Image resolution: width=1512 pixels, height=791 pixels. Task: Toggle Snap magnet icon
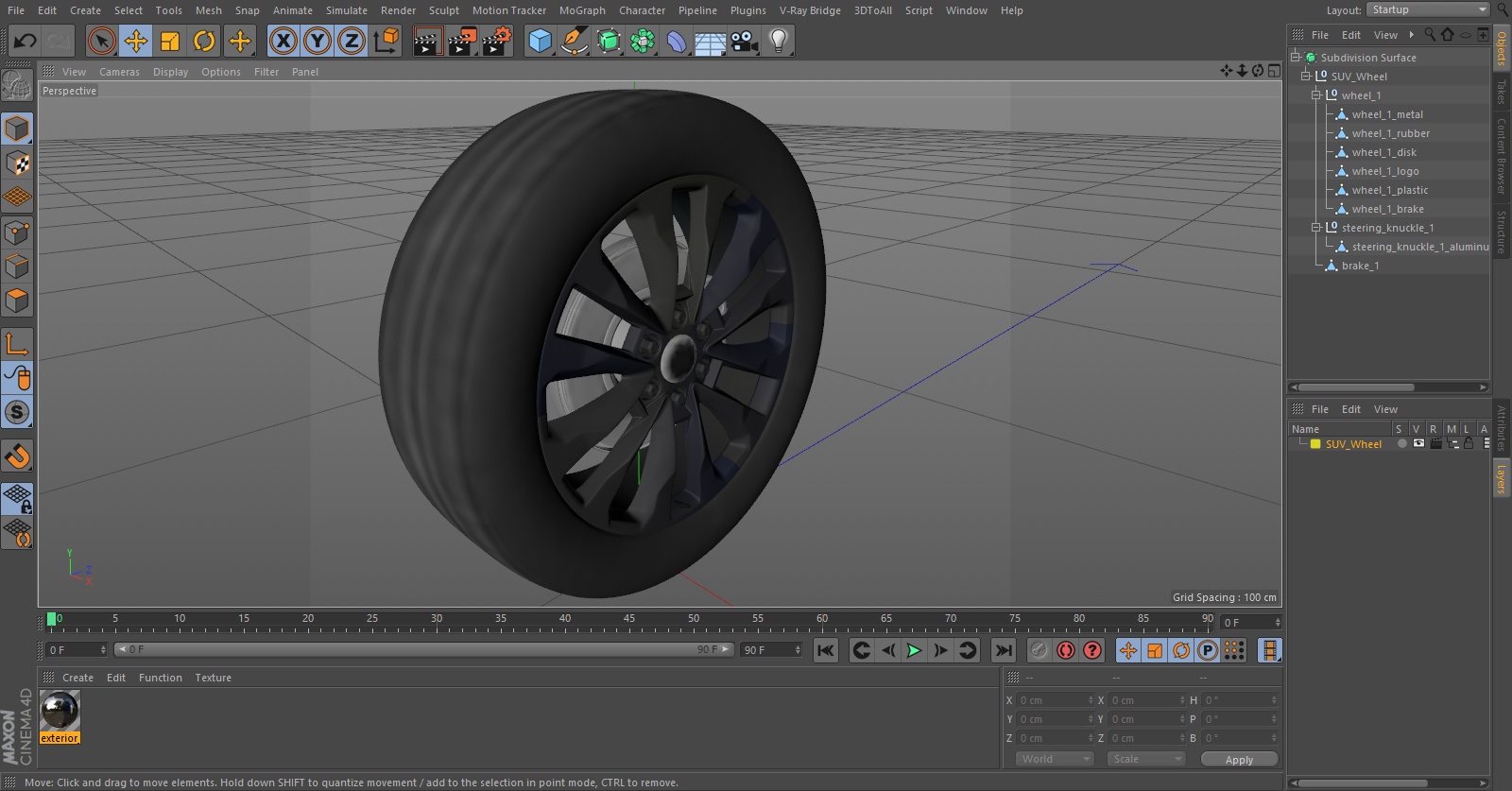click(x=17, y=456)
